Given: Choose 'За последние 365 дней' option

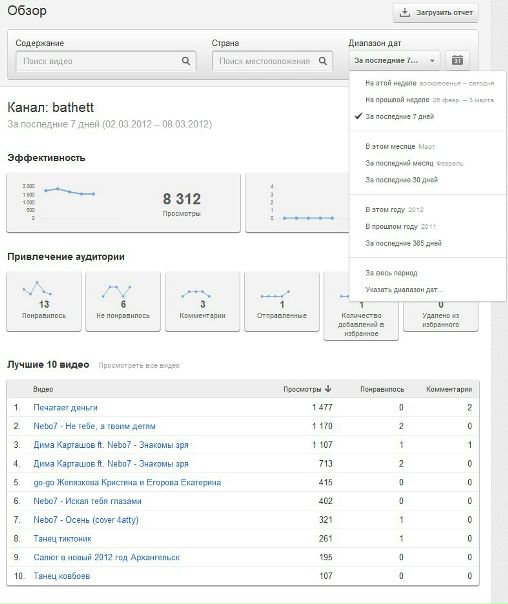Looking at the screenshot, I should coord(403,243).
